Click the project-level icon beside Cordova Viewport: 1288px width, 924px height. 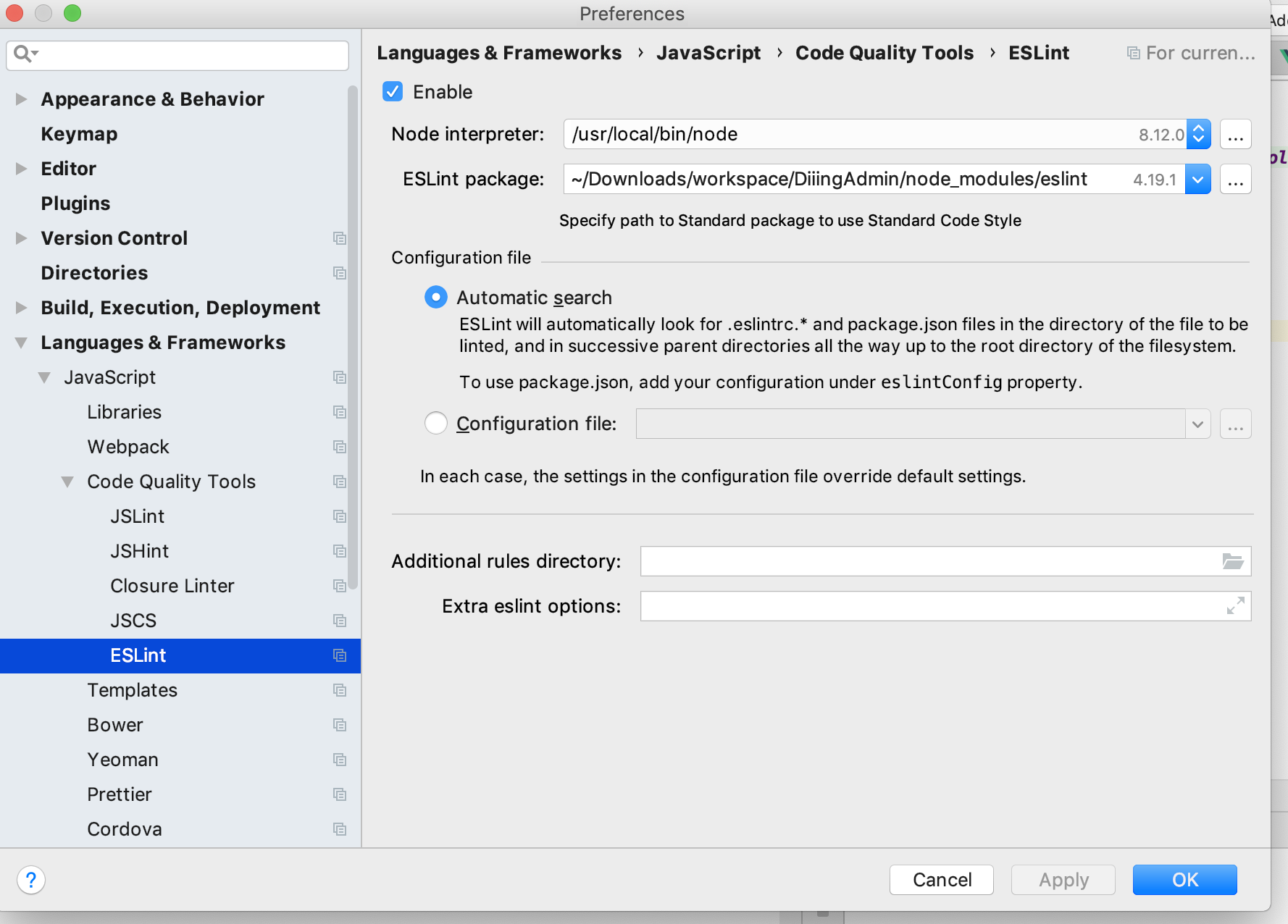pyautogui.click(x=339, y=829)
